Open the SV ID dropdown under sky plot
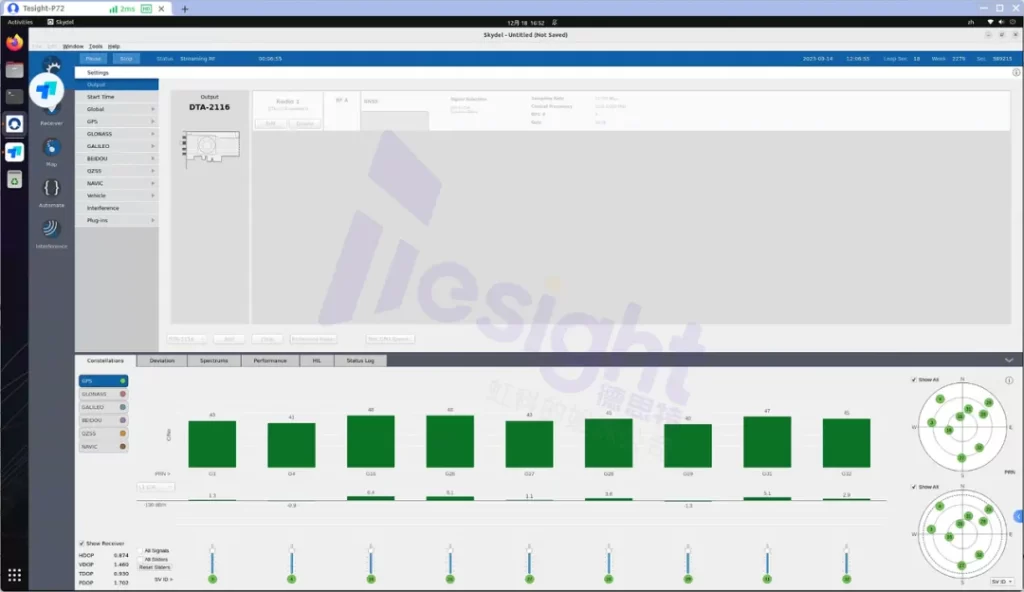 [x=1000, y=581]
